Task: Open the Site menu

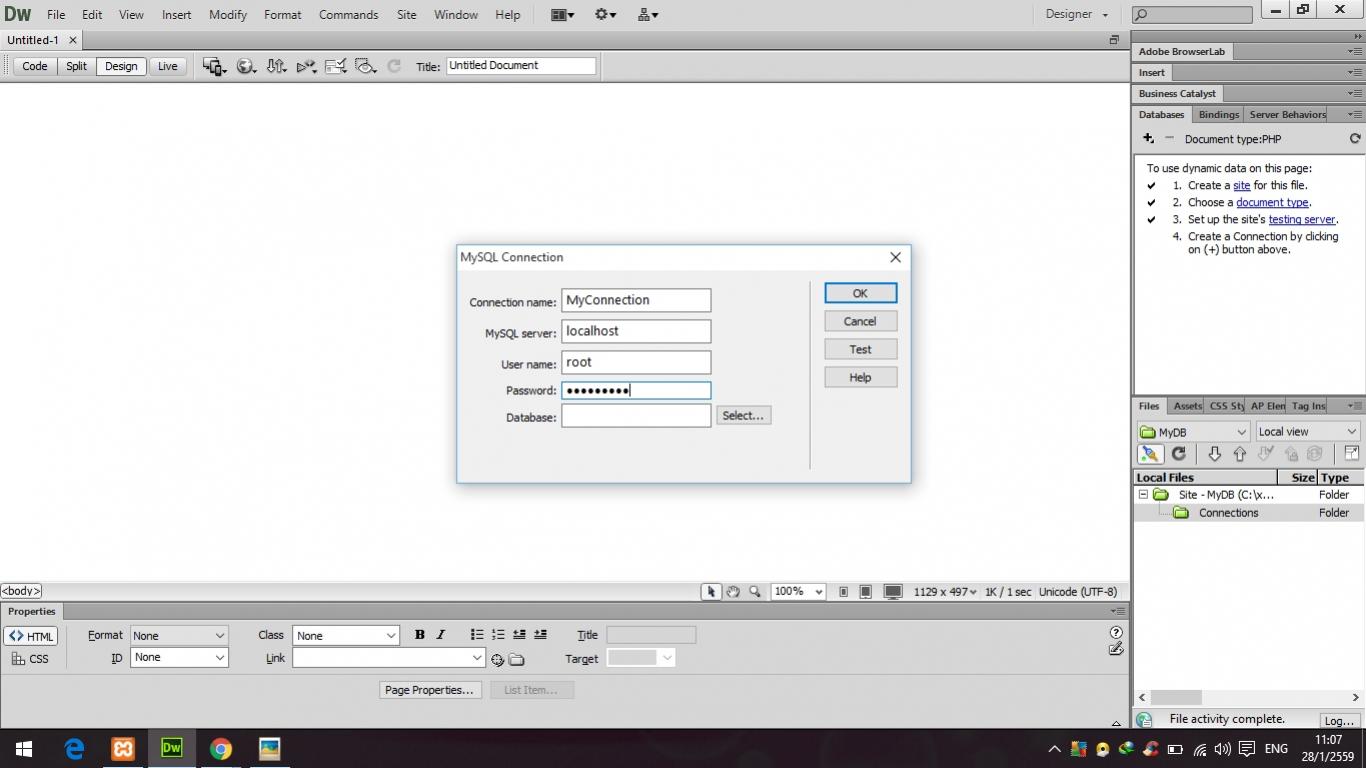Action: [406, 15]
